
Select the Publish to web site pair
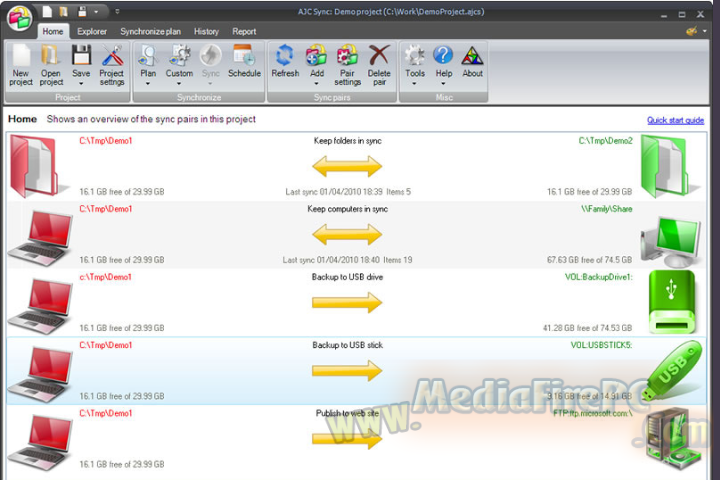(356, 439)
